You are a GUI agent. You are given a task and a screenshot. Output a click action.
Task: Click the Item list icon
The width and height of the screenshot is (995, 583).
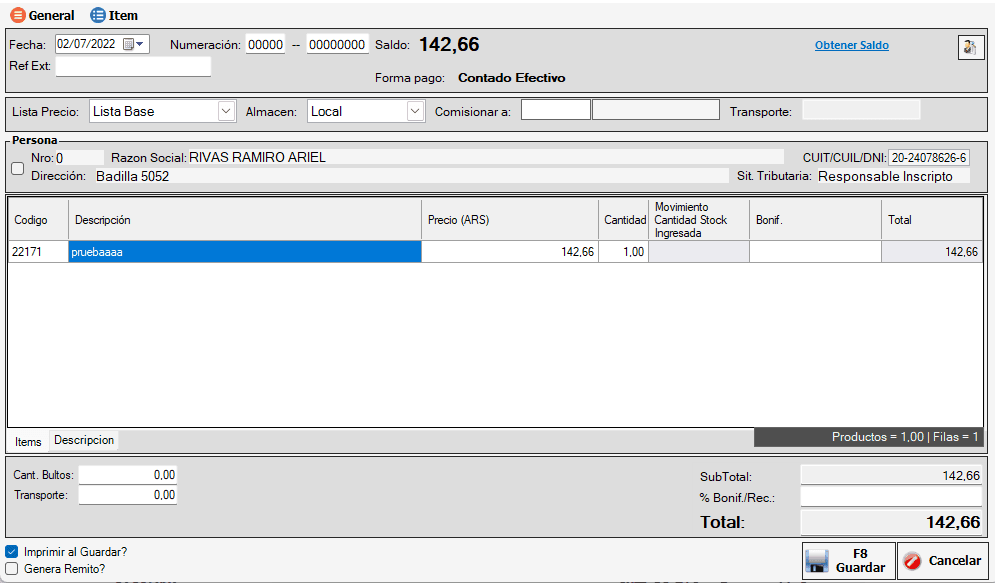click(x=98, y=15)
